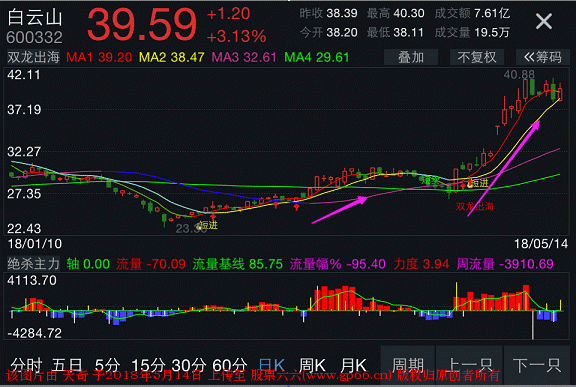Select the 日K daily candlestick tab
The image size is (576, 387).
pyautogui.click(x=272, y=365)
